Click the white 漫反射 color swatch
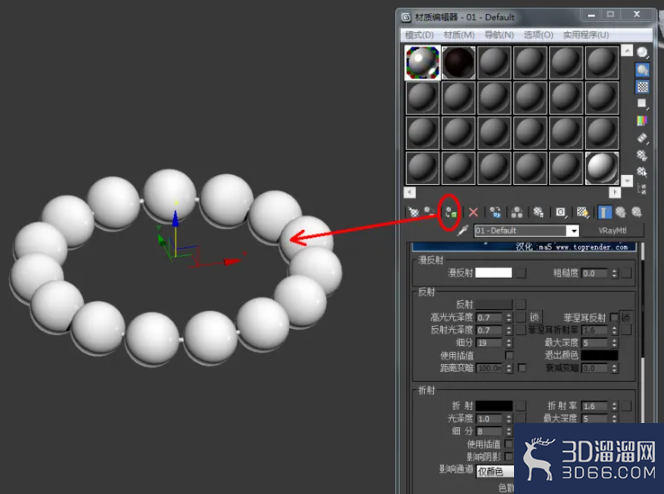This screenshot has height=494, width=664. [493, 273]
